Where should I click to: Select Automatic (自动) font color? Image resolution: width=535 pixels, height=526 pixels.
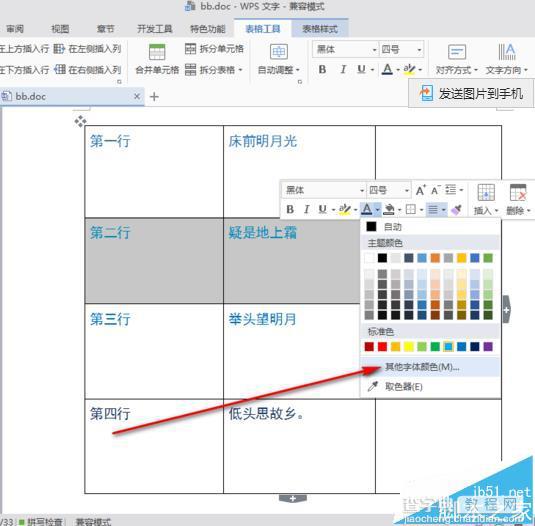[430, 227]
